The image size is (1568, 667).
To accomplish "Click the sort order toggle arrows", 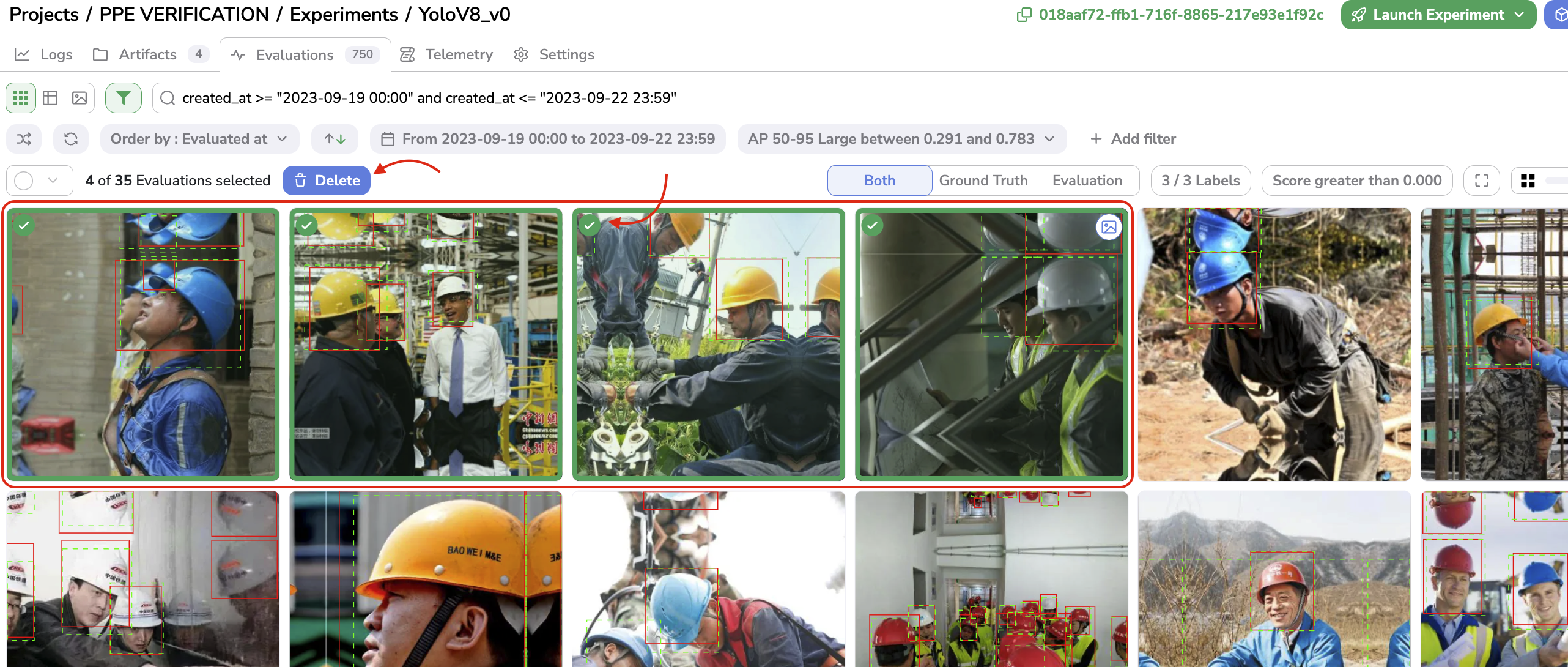I will (334, 139).
